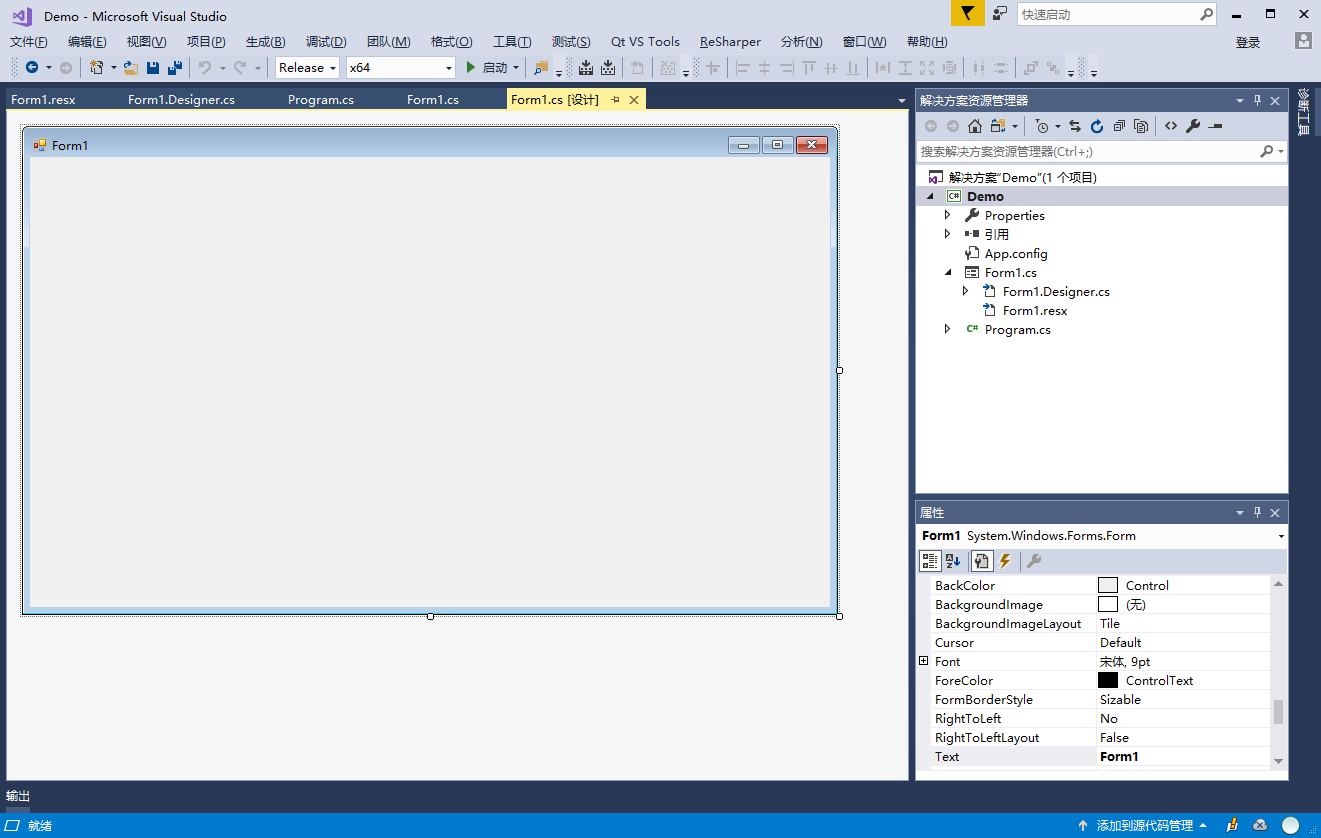Click the 启动 start button
The image size is (1321, 838).
pyautogui.click(x=487, y=68)
